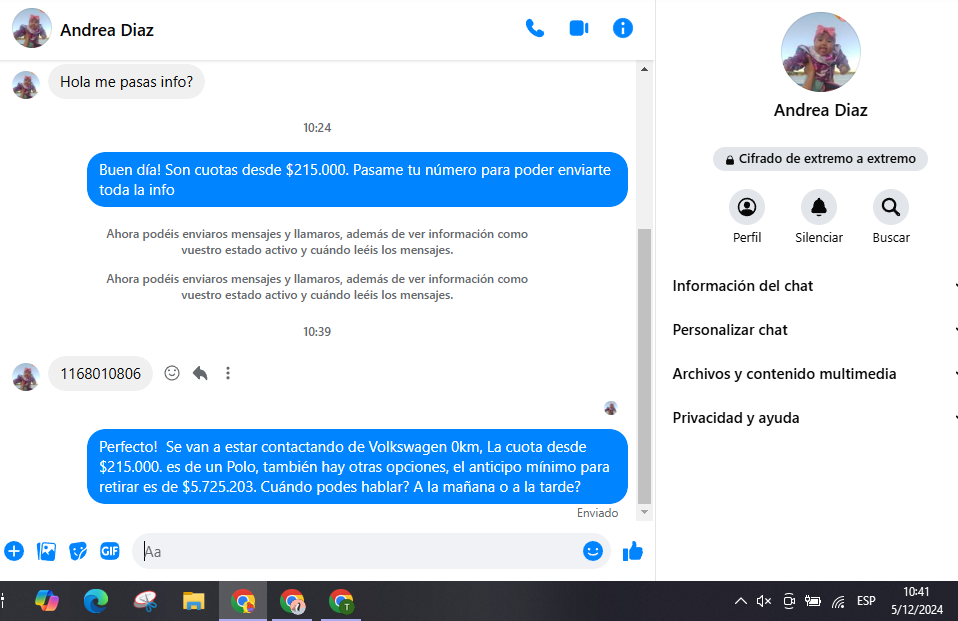The width and height of the screenshot is (958, 621).
Task: Open more actions plus icon in composer
Action: tap(14, 551)
